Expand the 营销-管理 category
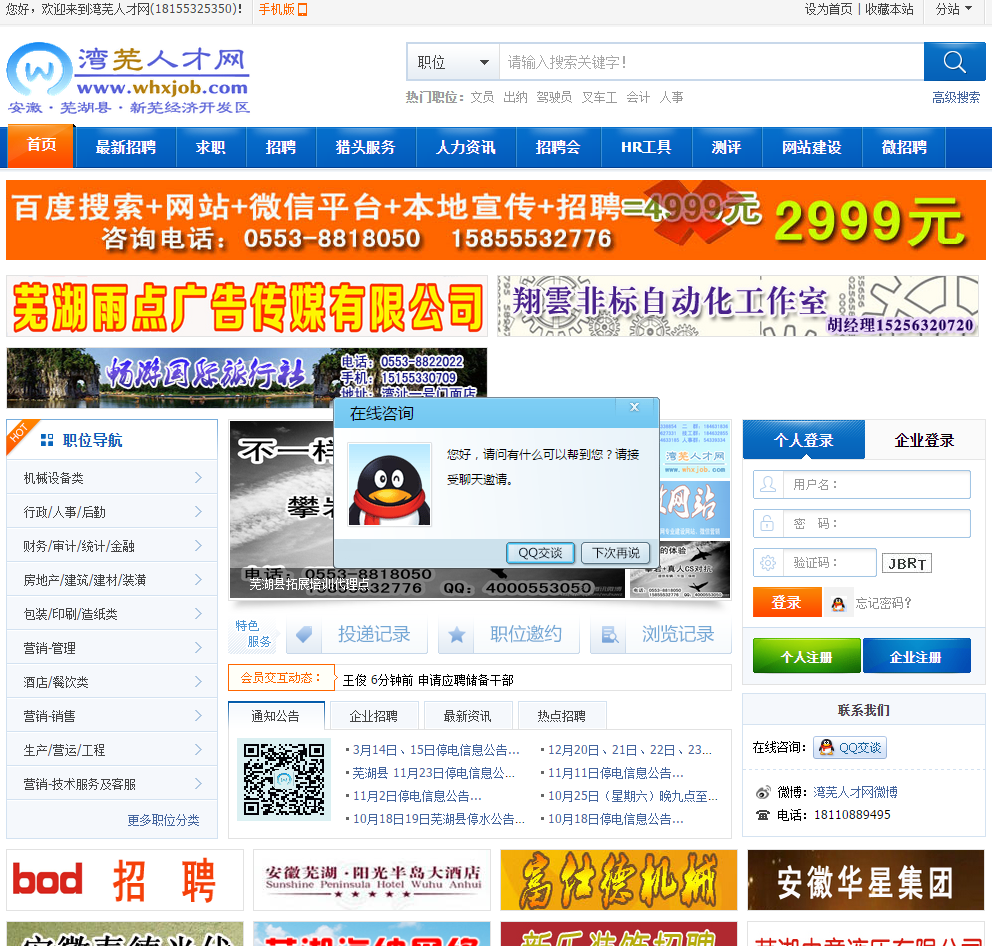The image size is (992, 946). point(112,648)
